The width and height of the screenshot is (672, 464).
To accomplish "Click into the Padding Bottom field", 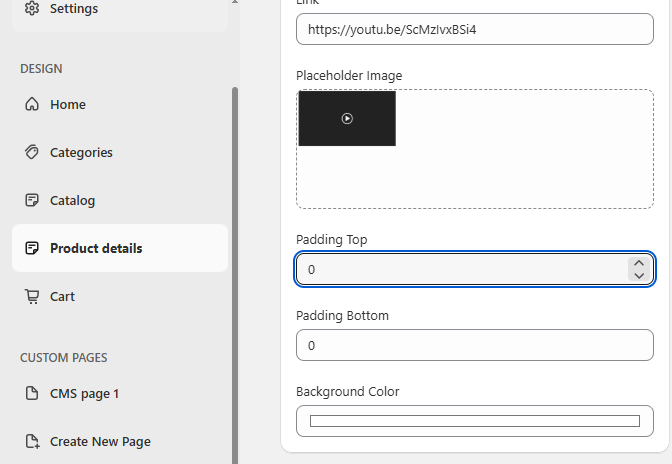I will [x=475, y=345].
